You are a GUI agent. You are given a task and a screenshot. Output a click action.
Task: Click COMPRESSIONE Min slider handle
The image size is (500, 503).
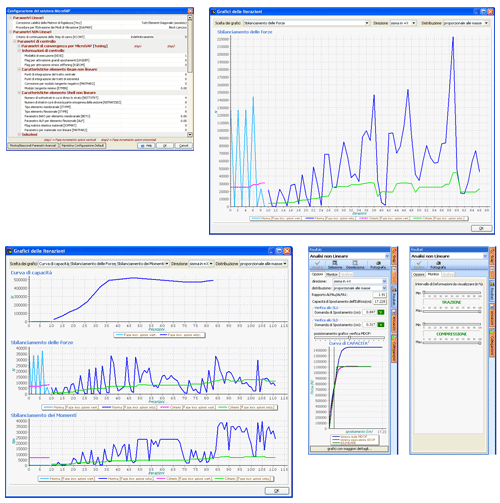424,324
